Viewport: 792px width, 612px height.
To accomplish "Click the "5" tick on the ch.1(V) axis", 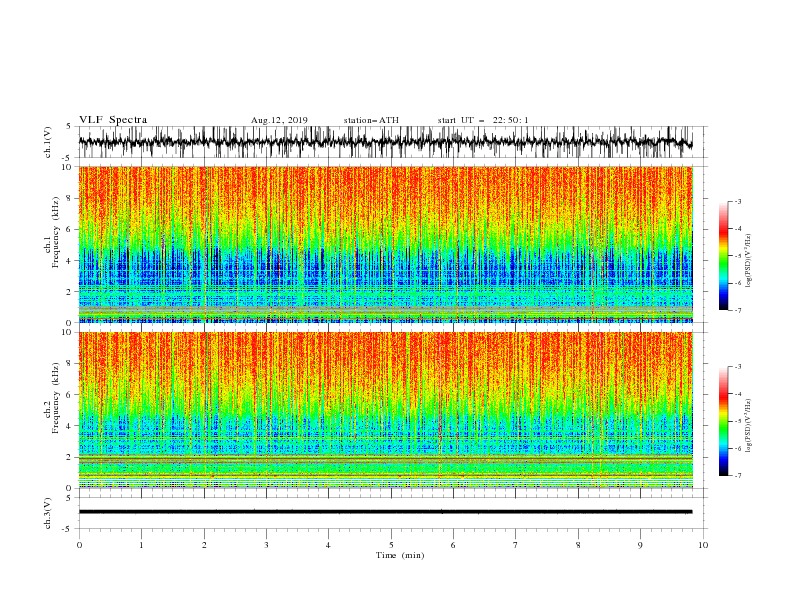I will [x=69, y=126].
